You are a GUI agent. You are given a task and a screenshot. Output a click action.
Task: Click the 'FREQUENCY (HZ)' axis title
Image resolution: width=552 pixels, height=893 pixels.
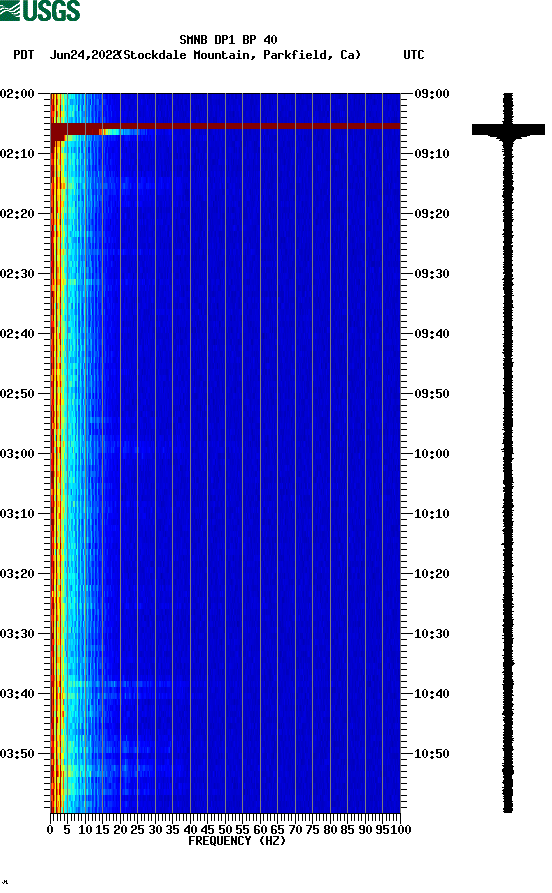pyautogui.click(x=236, y=841)
